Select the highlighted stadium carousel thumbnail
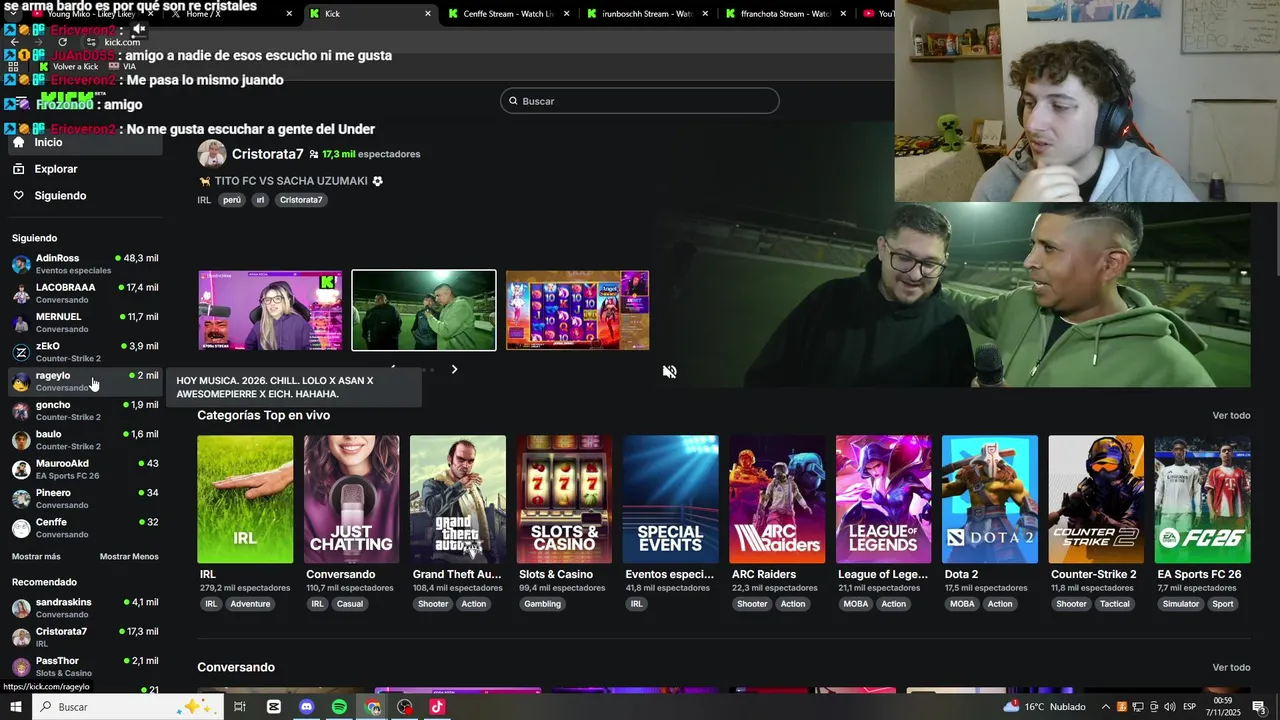Screen dimensions: 1280x720 pyautogui.click(x=424, y=310)
